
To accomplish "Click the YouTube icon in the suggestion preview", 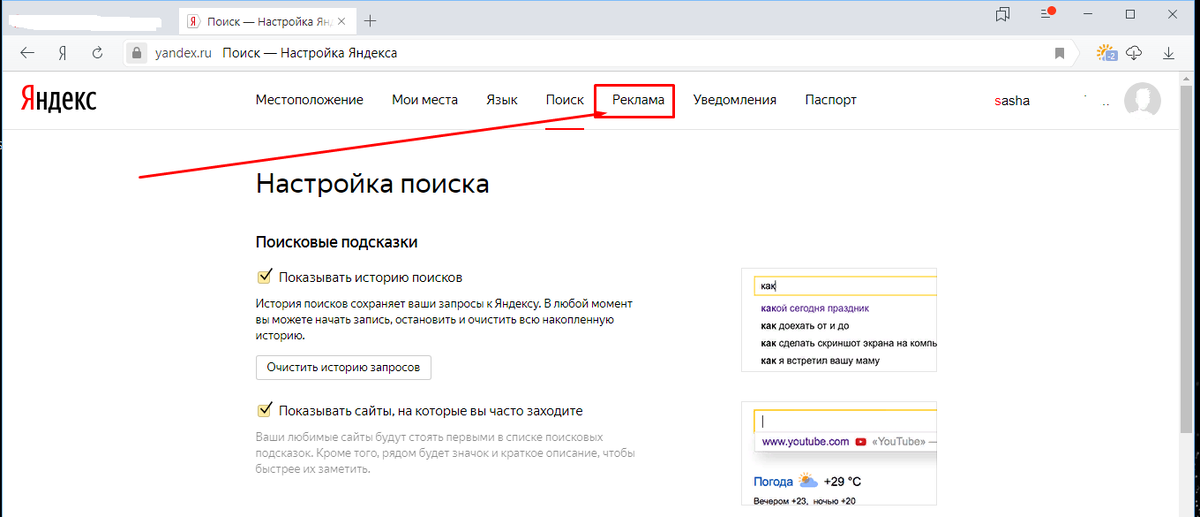I will (x=860, y=441).
